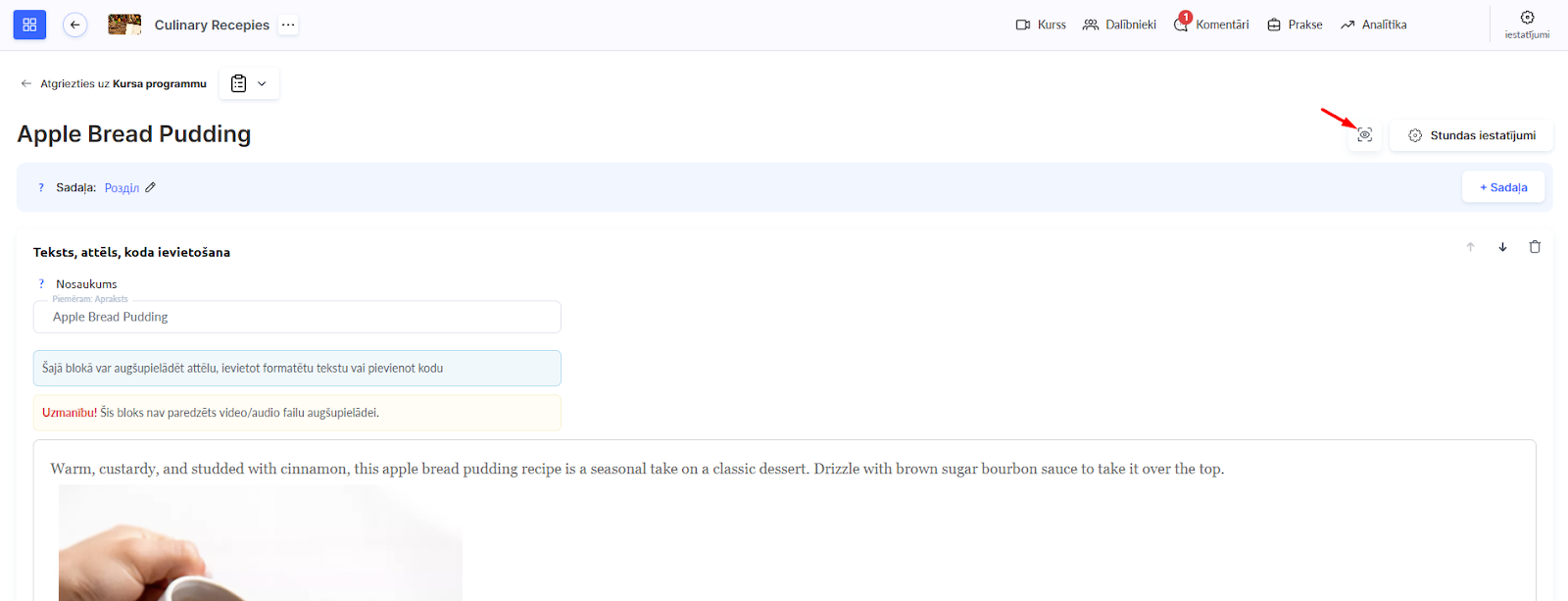
Task: Open the three-dots menu beside Culinary Recepies
Action: click(287, 25)
